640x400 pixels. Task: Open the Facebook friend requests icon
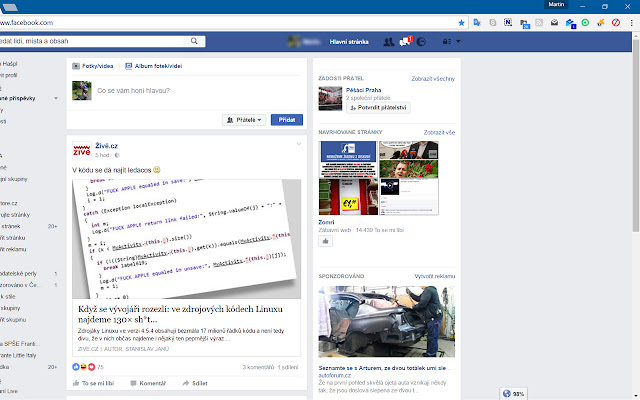(389, 42)
